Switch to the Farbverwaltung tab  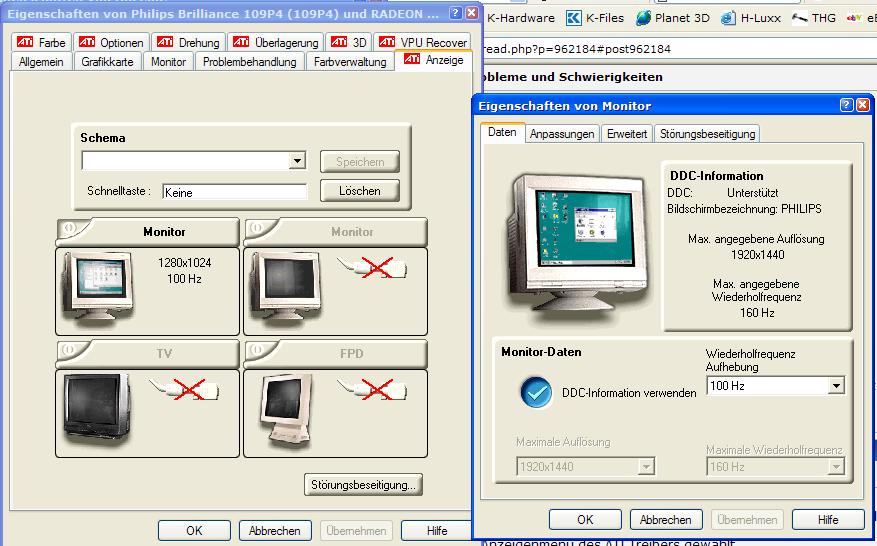tap(350, 62)
